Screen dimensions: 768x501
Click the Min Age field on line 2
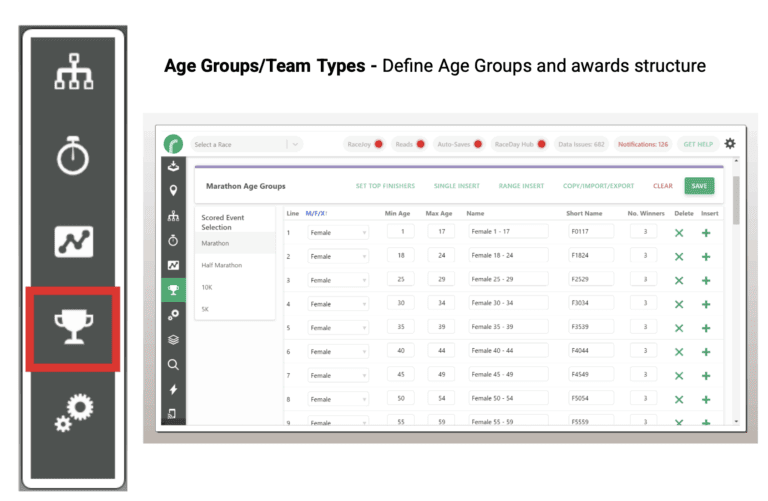[400, 256]
